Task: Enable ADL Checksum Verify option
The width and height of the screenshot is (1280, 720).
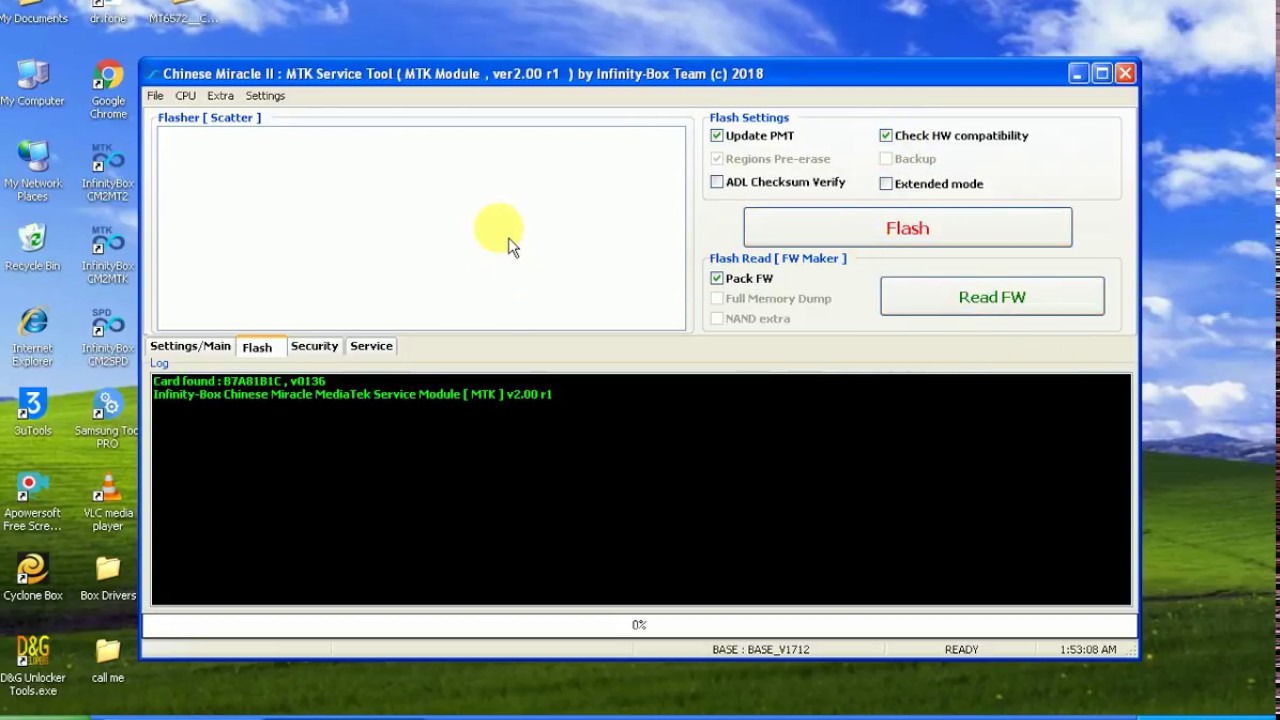Action: click(717, 182)
